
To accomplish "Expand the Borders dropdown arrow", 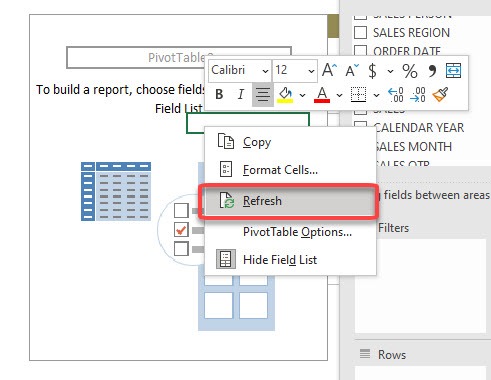I will click(x=376, y=95).
